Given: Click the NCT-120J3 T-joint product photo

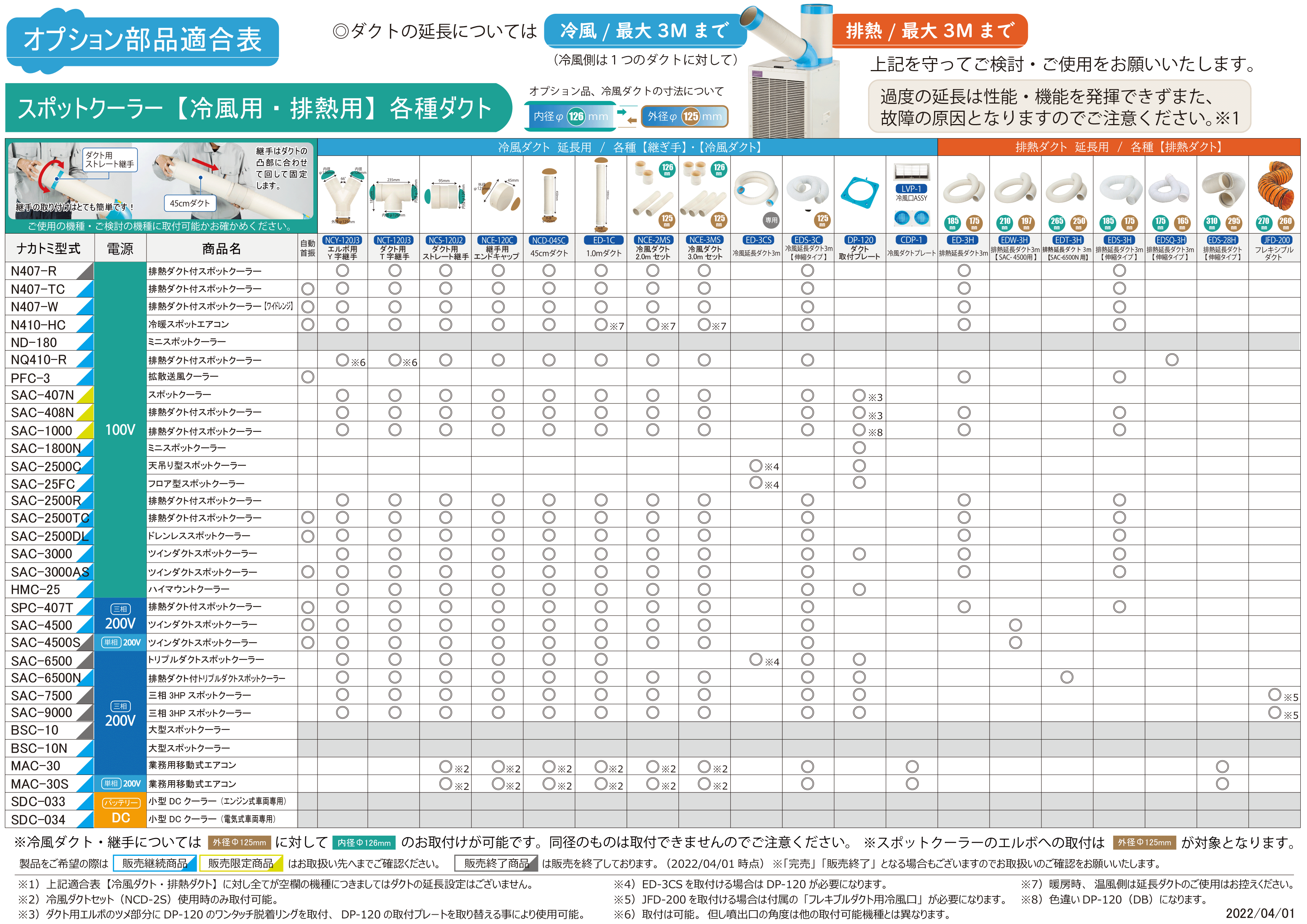Looking at the screenshot, I should coord(394,197).
